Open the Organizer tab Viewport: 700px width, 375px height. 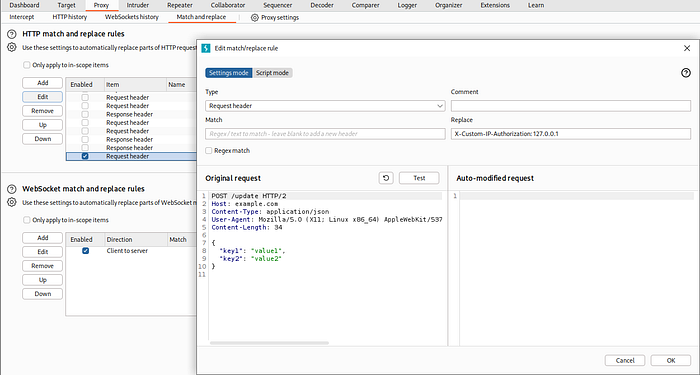(x=448, y=5)
